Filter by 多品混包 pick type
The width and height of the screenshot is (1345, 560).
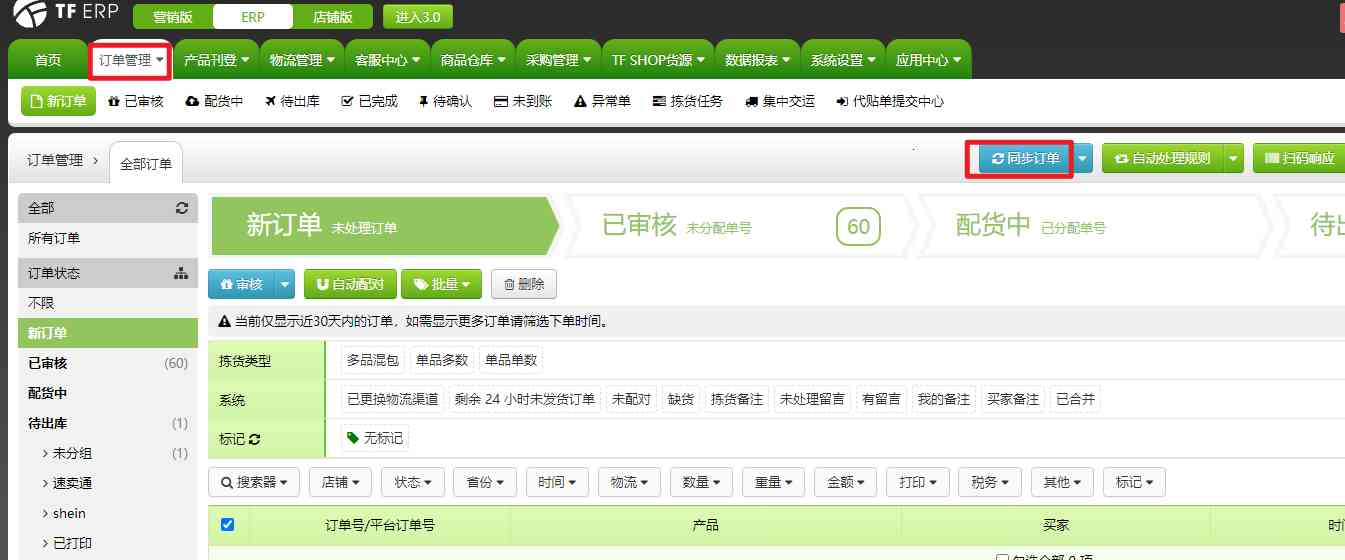(373, 360)
